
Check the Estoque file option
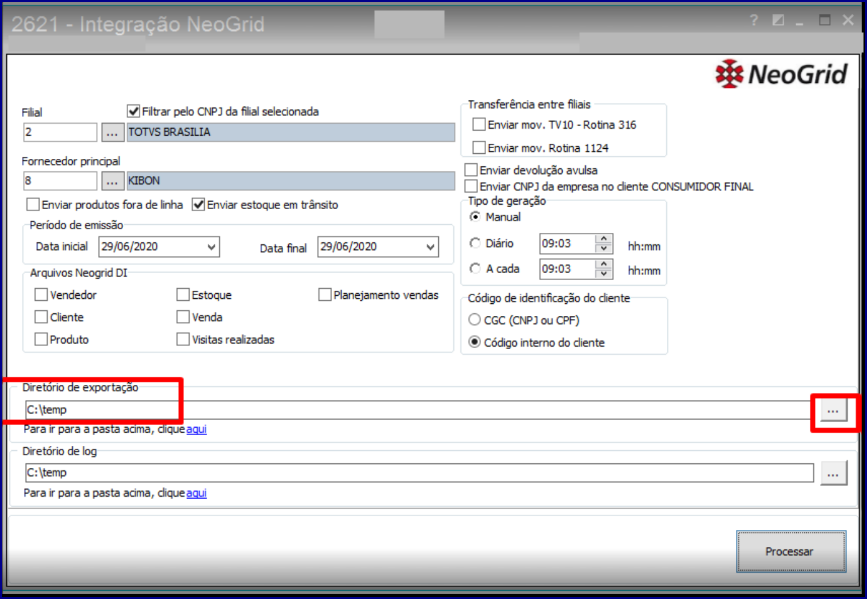[x=183, y=295]
